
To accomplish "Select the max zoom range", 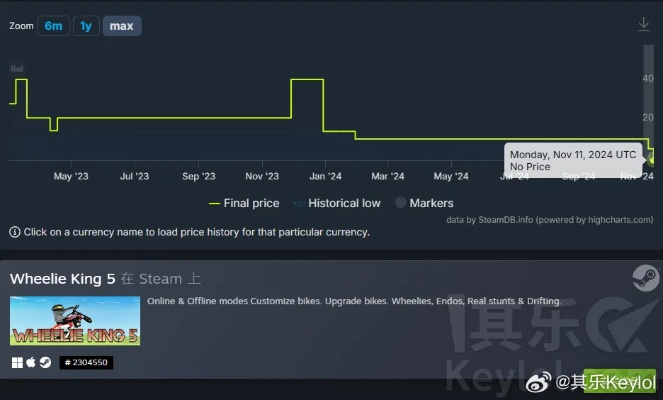I will pyautogui.click(x=122, y=26).
